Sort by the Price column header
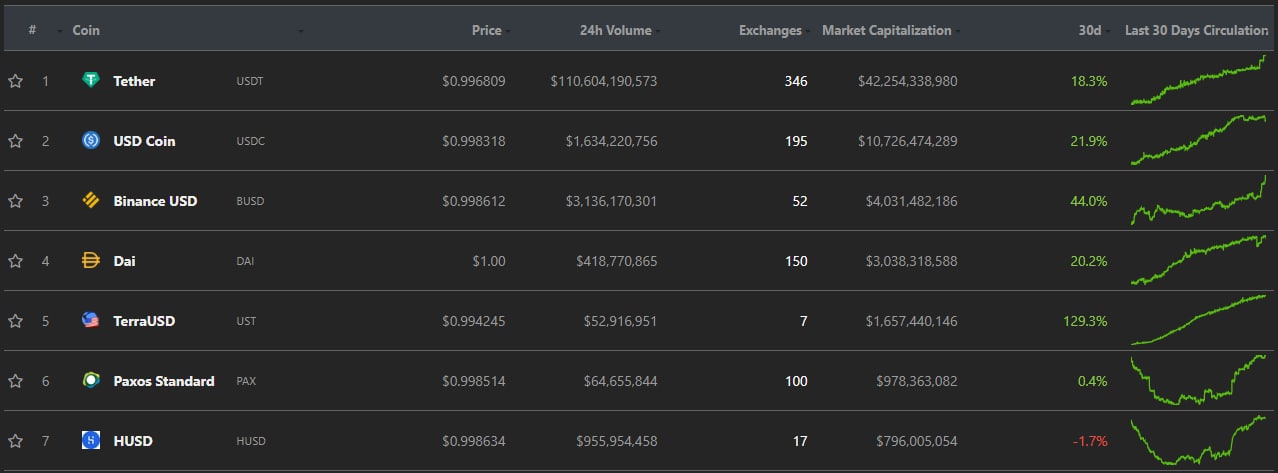Viewport: 1278px width, 473px height. (x=486, y=30)
